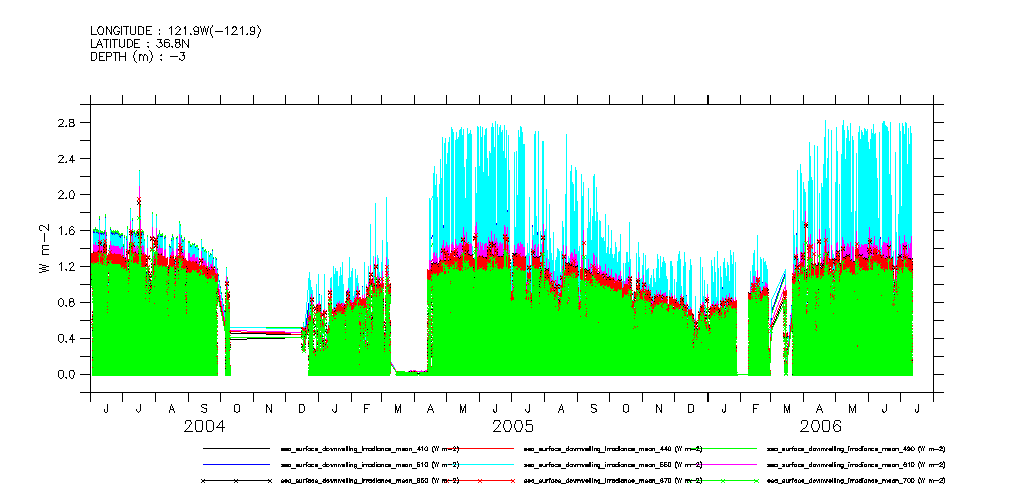Screen dimensions: 1009x504
Task: Click the 1.2 y-axis tick label
Action: (68, 267)
